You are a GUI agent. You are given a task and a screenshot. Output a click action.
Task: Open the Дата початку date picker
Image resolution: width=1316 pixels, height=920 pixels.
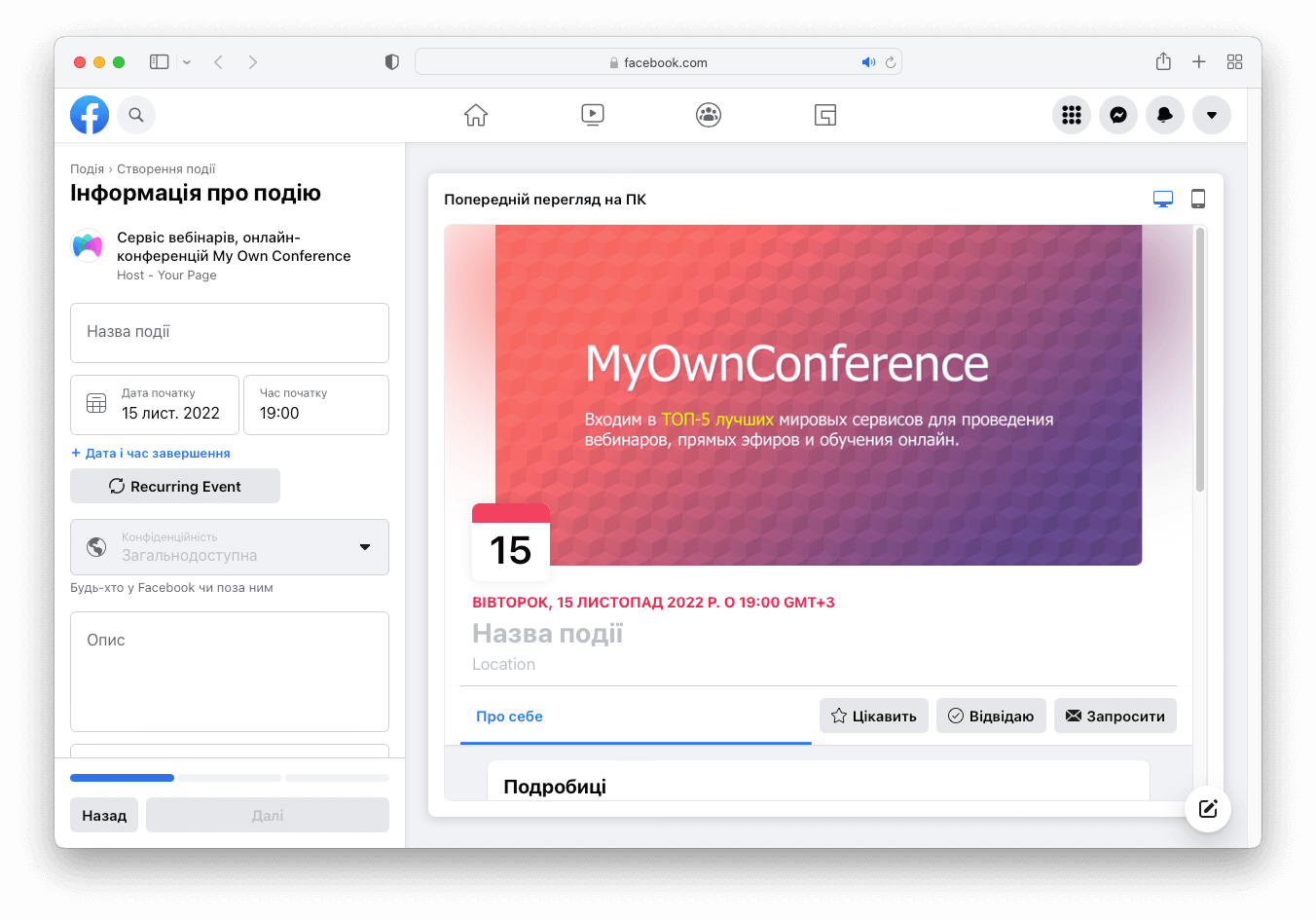[155, 405]
